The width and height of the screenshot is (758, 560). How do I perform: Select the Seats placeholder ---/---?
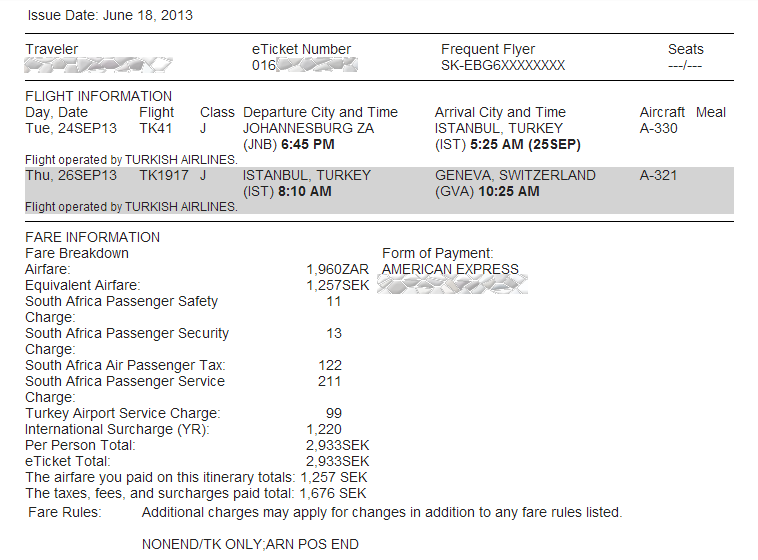click(685, 66)
